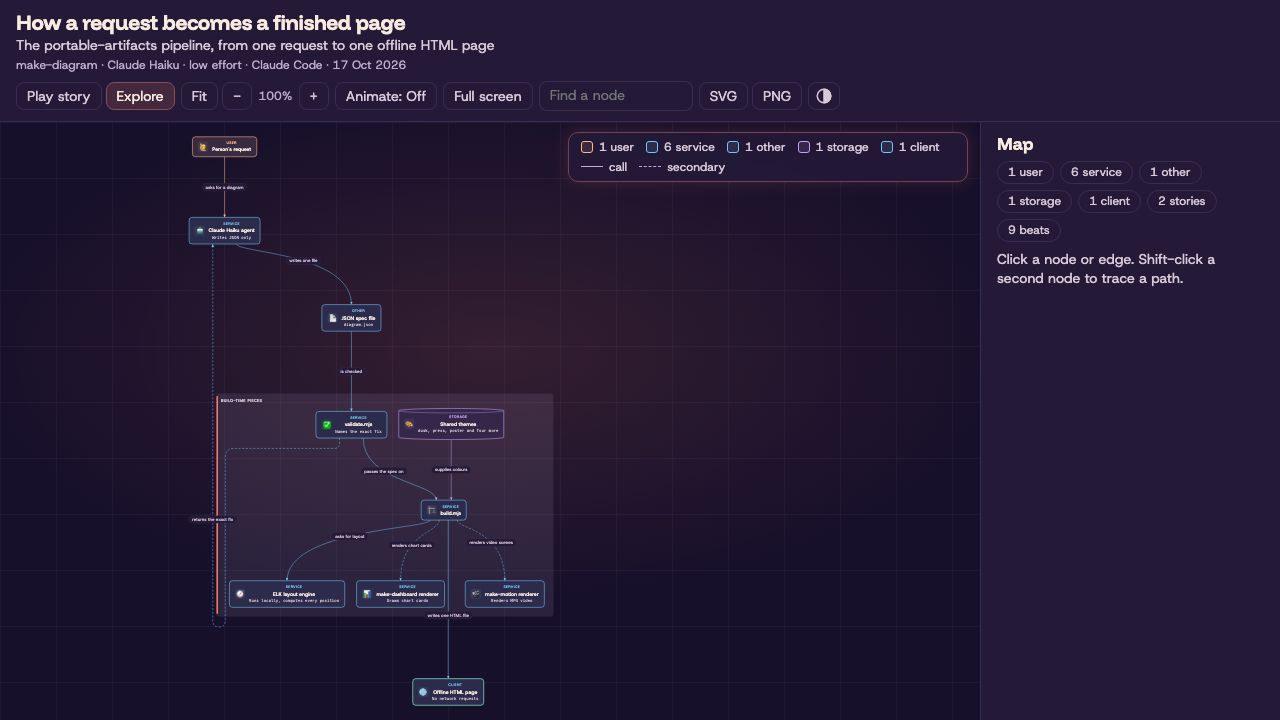Select the '6 service' chip in Map panel
Screen dimensions: 1280x720
[x=1096, y=172]
